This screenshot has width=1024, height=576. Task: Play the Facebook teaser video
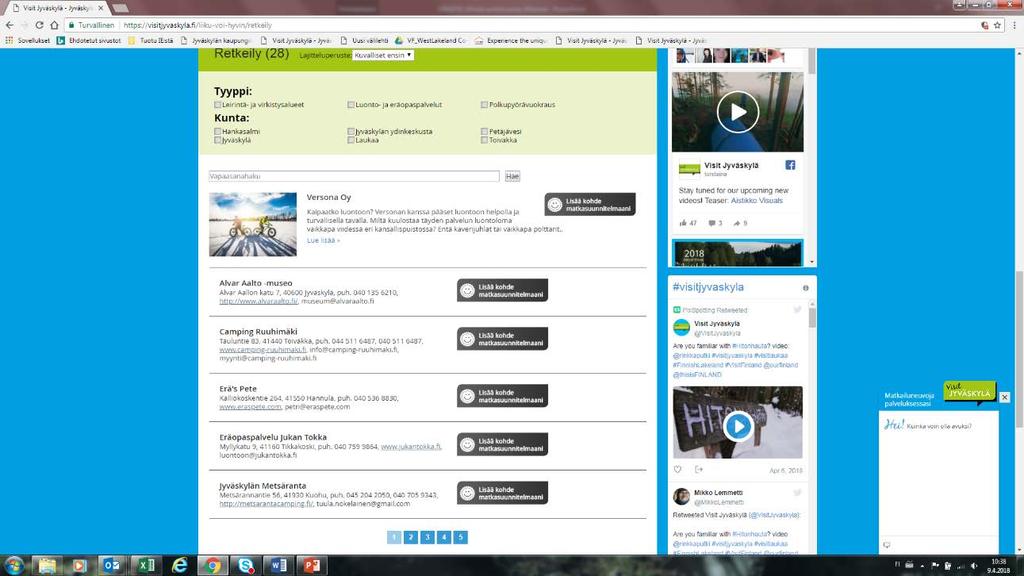738,112
